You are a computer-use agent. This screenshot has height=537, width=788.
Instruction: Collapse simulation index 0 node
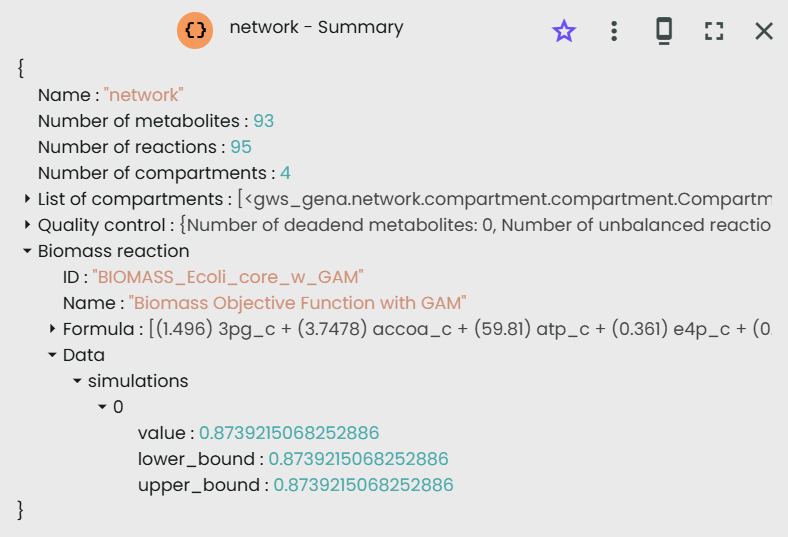click(102, 407)
